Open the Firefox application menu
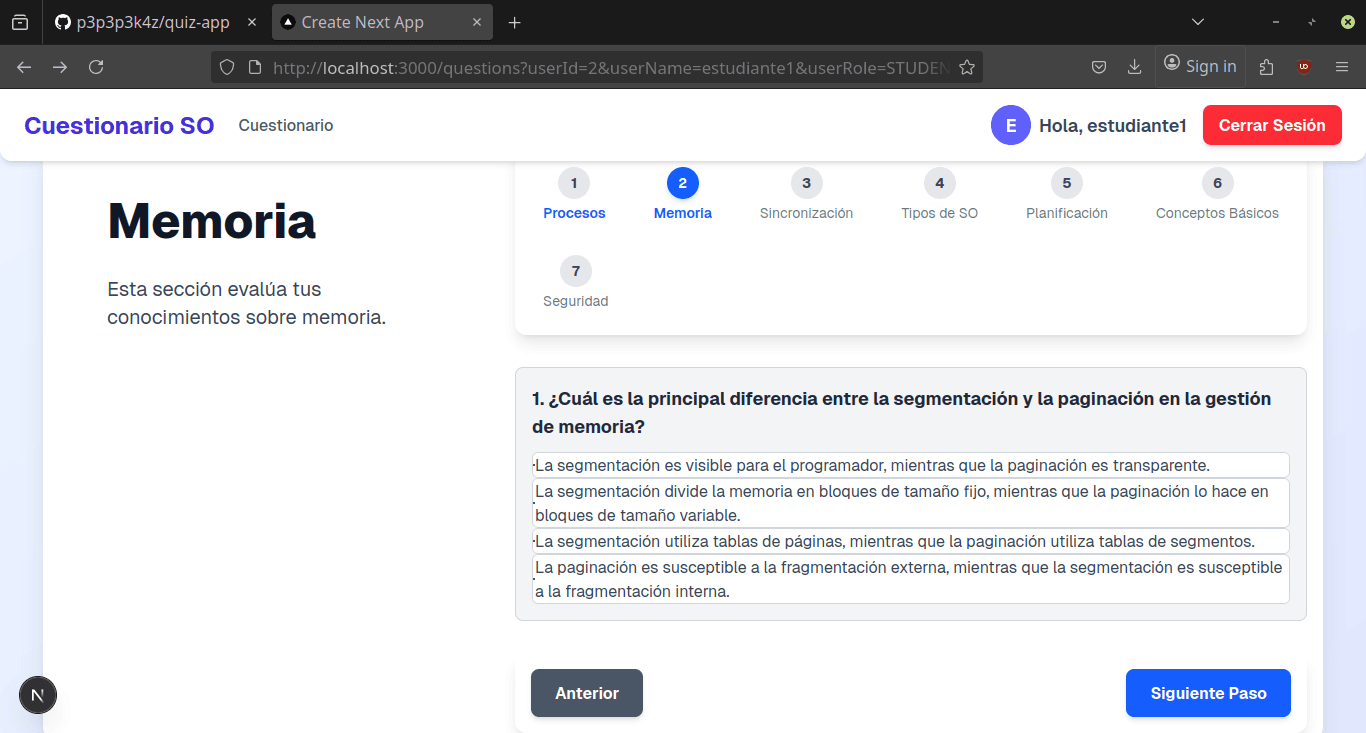Screen dimensions: 1366x733 click(x=1341, y=66)
